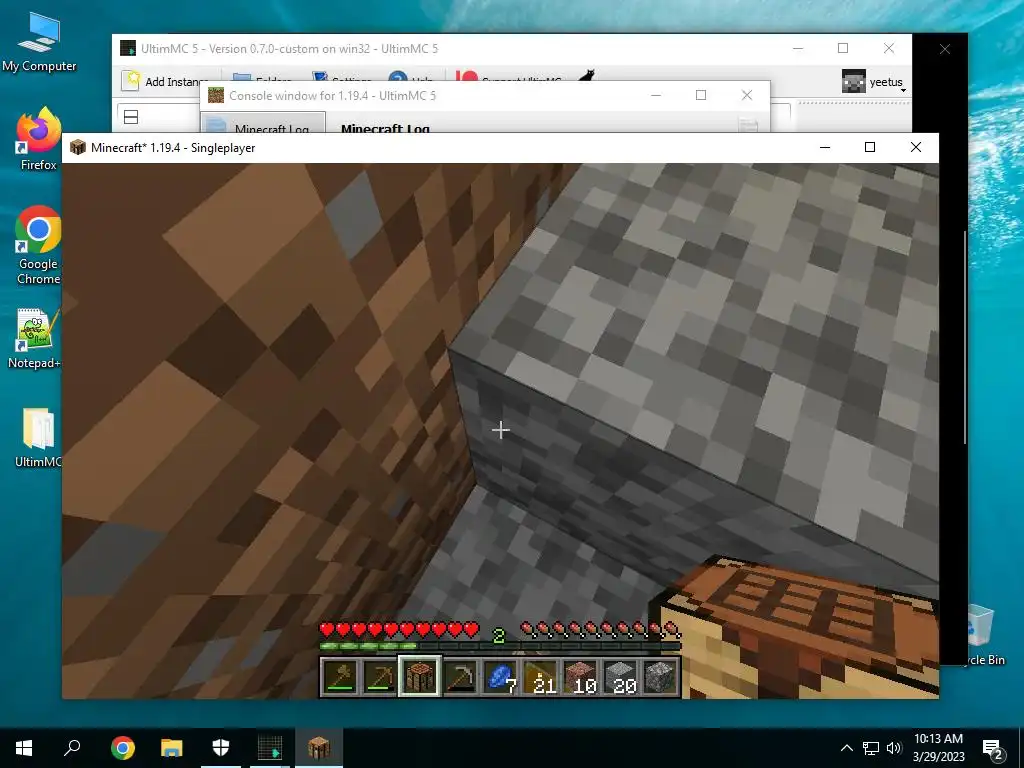
Task: Maximize the Minecraft 1.19.4 window
Action: tap(870, 148)
